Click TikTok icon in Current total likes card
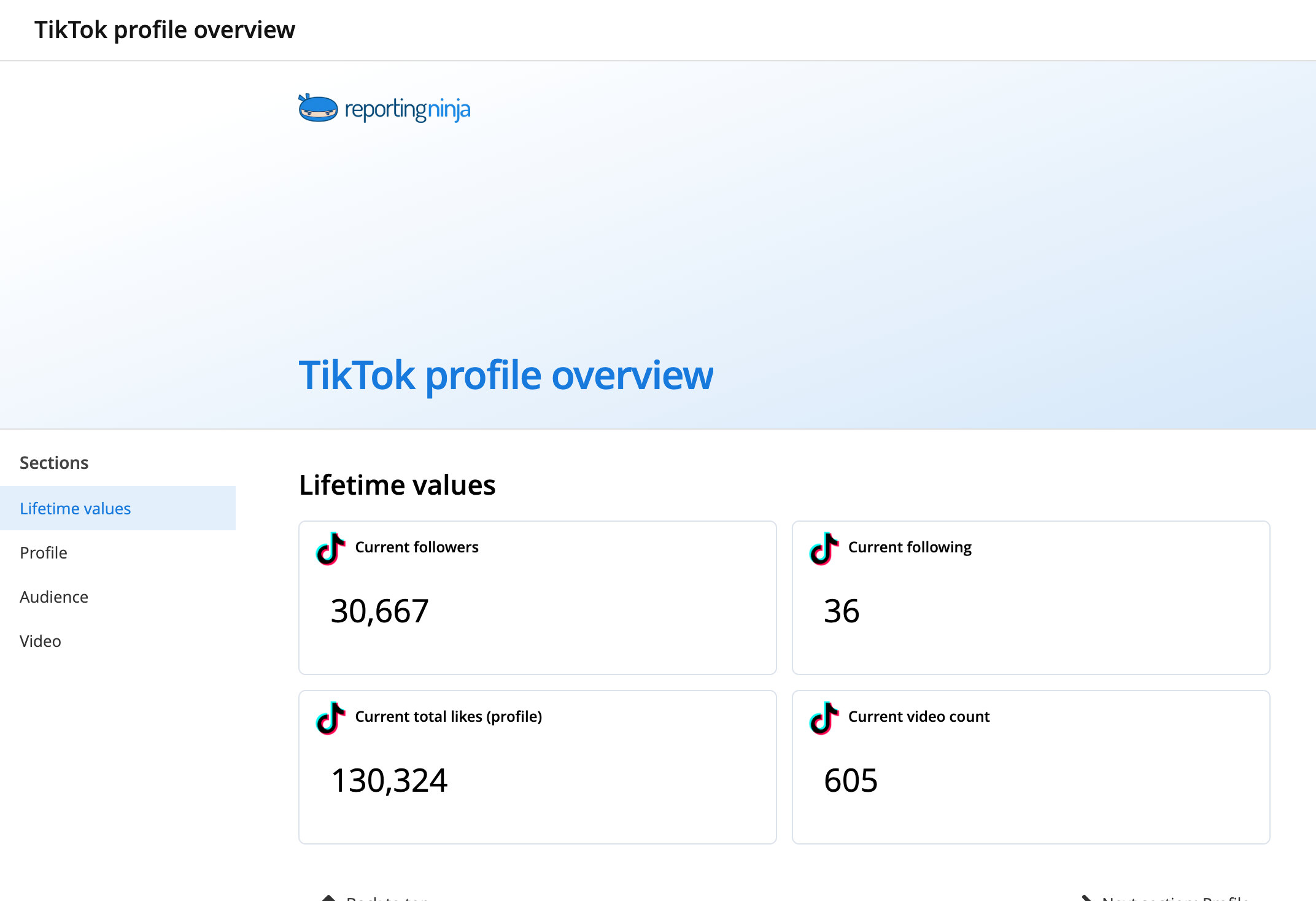The width and height of the screenshot is (1316, 901). click(x=330, y=717)
